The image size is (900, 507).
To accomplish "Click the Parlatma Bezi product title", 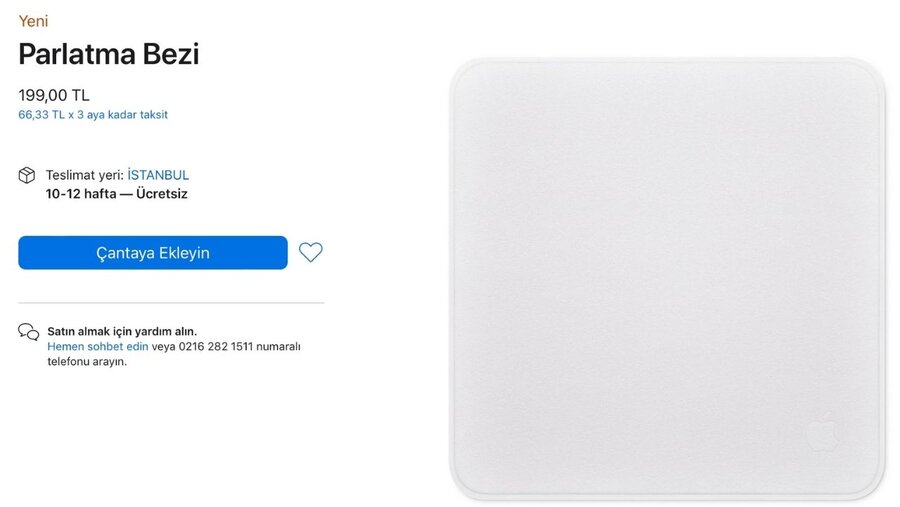I will point(109,54).
